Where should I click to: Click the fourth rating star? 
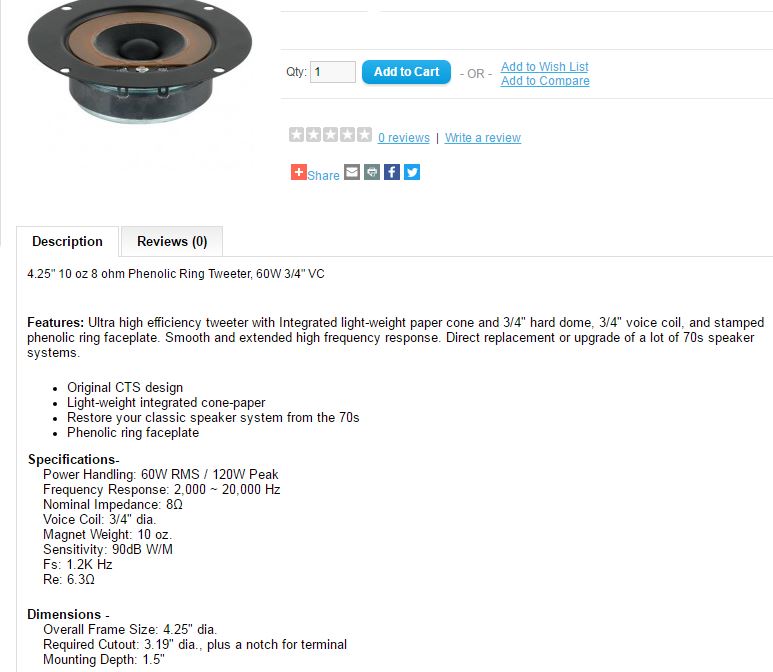coord(348,135)
